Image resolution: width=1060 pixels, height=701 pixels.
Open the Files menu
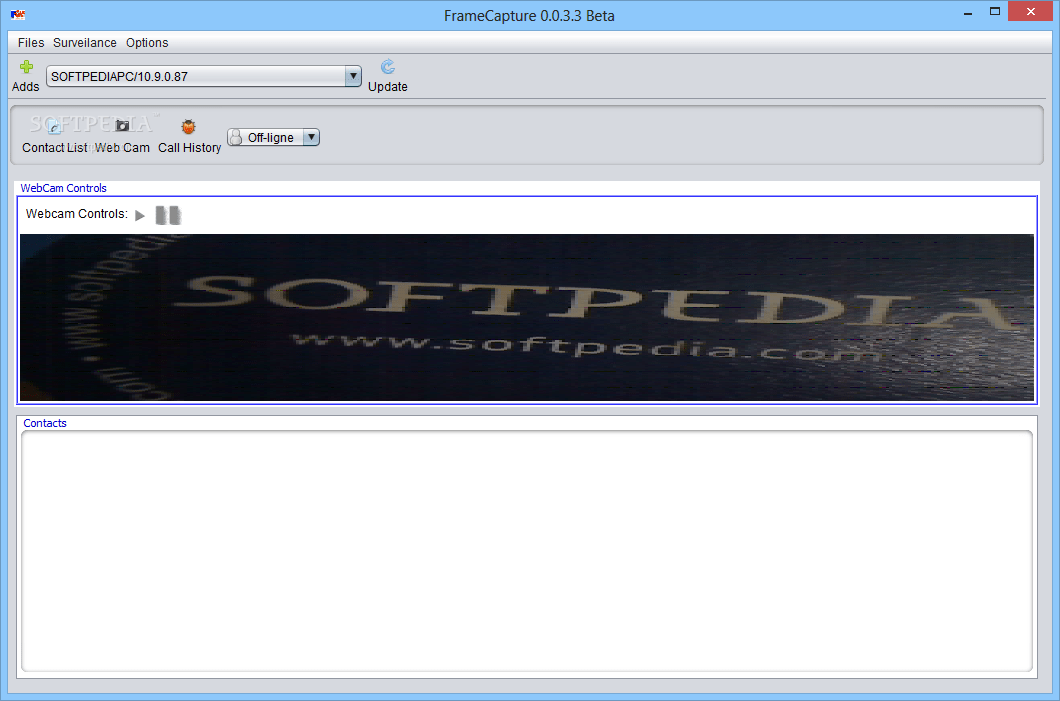click(x=30, y=43)
